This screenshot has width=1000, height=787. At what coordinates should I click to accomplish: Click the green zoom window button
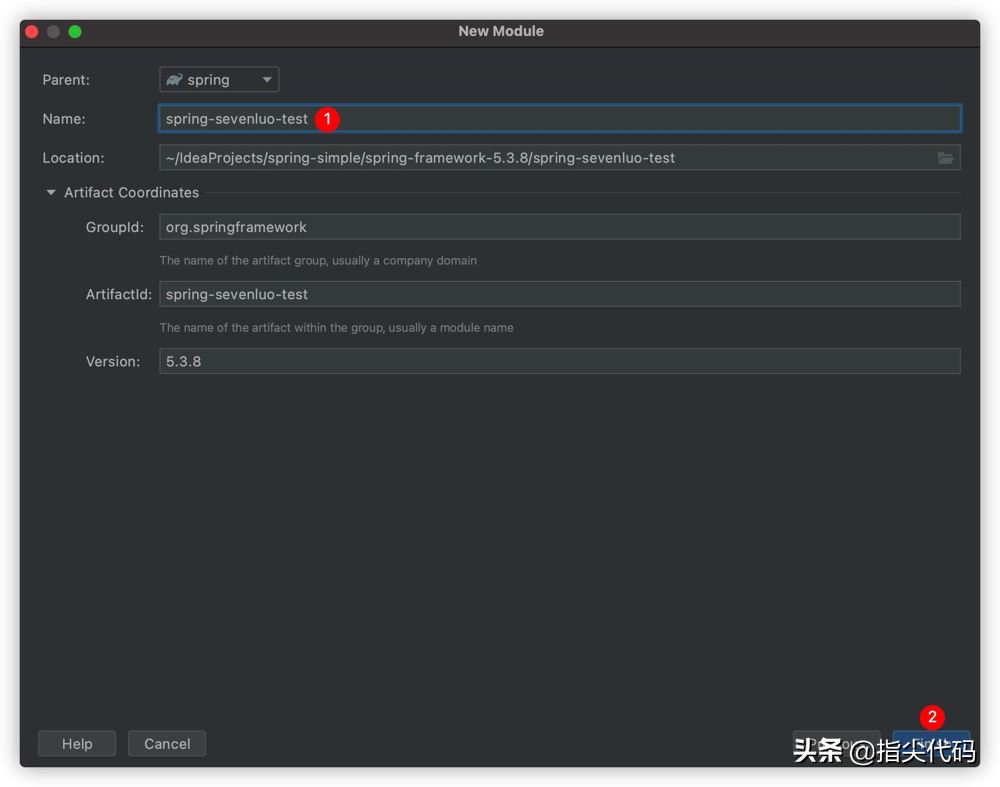click(x=75, y=31)
